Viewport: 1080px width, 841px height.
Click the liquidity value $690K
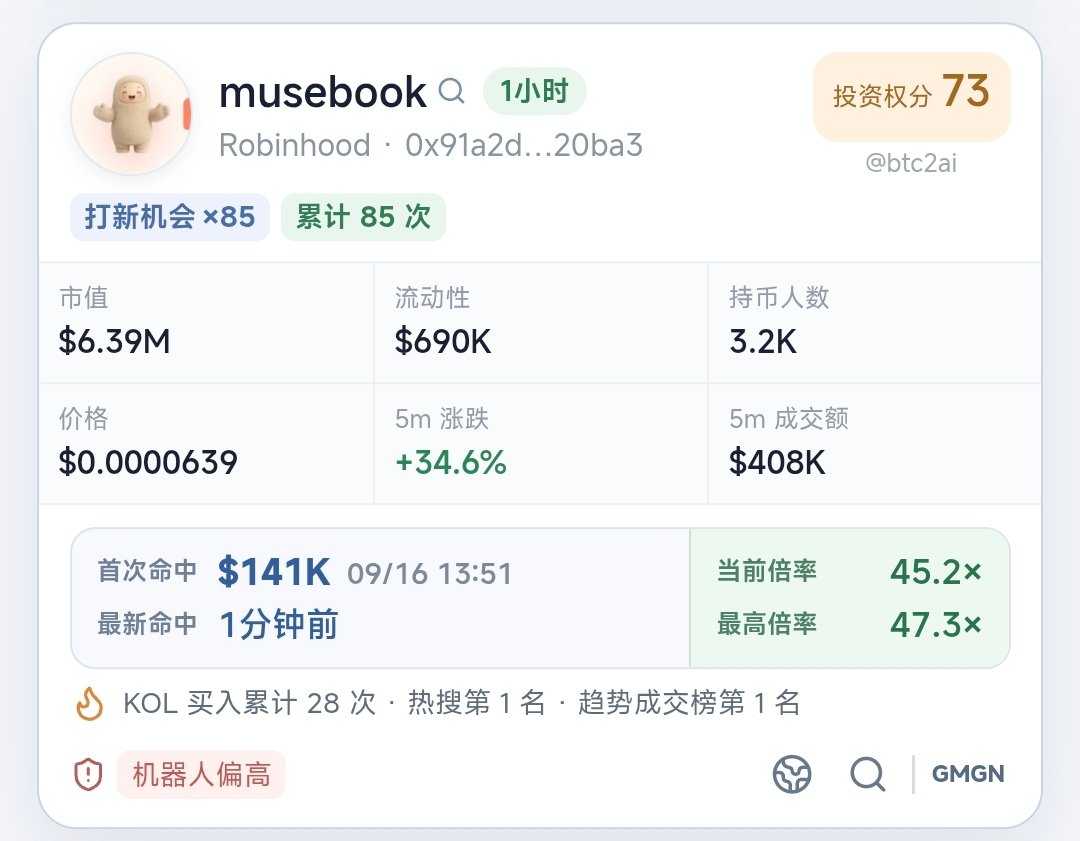(443, 341)
